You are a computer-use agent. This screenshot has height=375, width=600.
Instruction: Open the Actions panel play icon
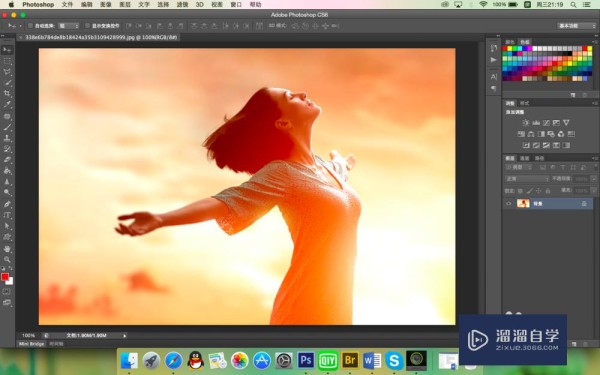click(494, 60)
